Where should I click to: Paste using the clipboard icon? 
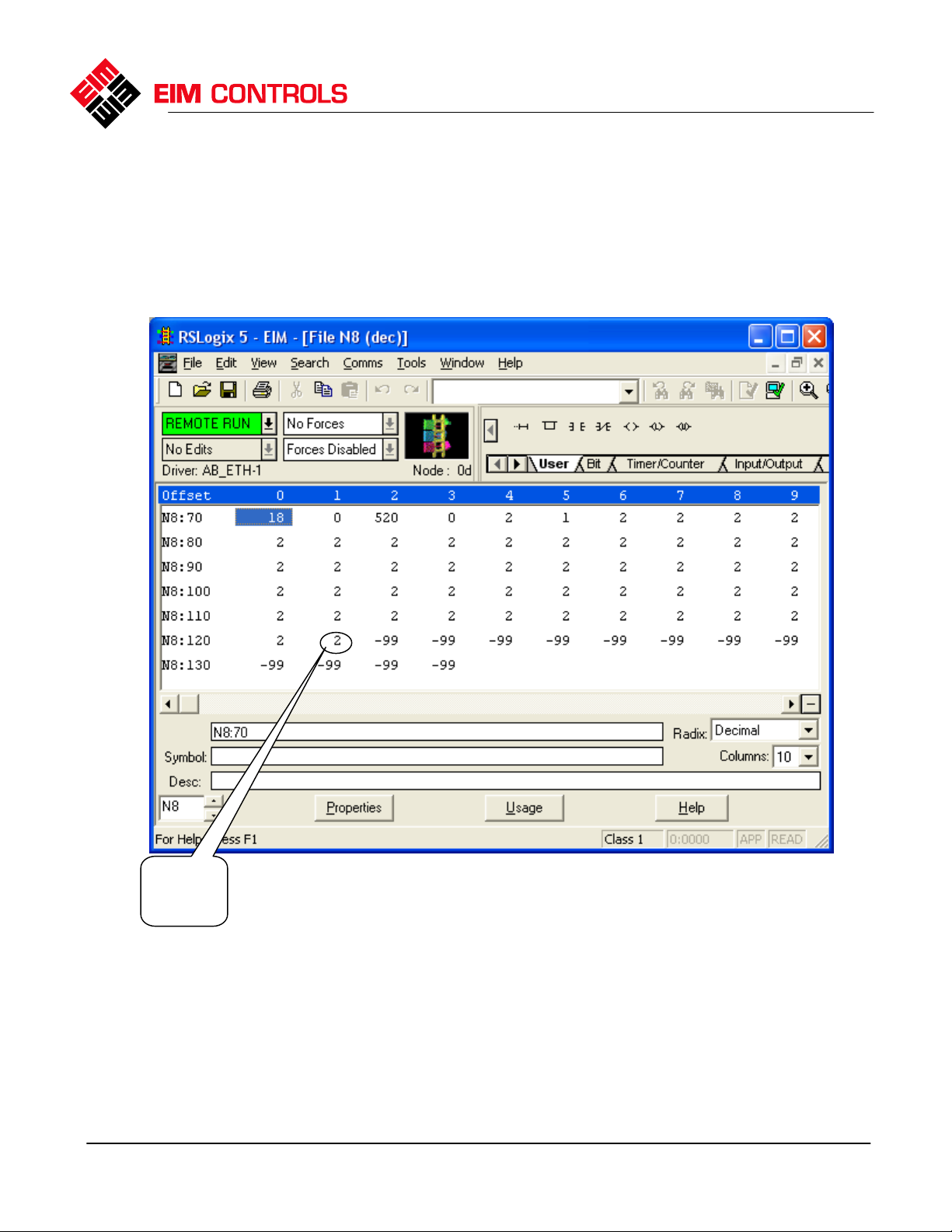350,390
